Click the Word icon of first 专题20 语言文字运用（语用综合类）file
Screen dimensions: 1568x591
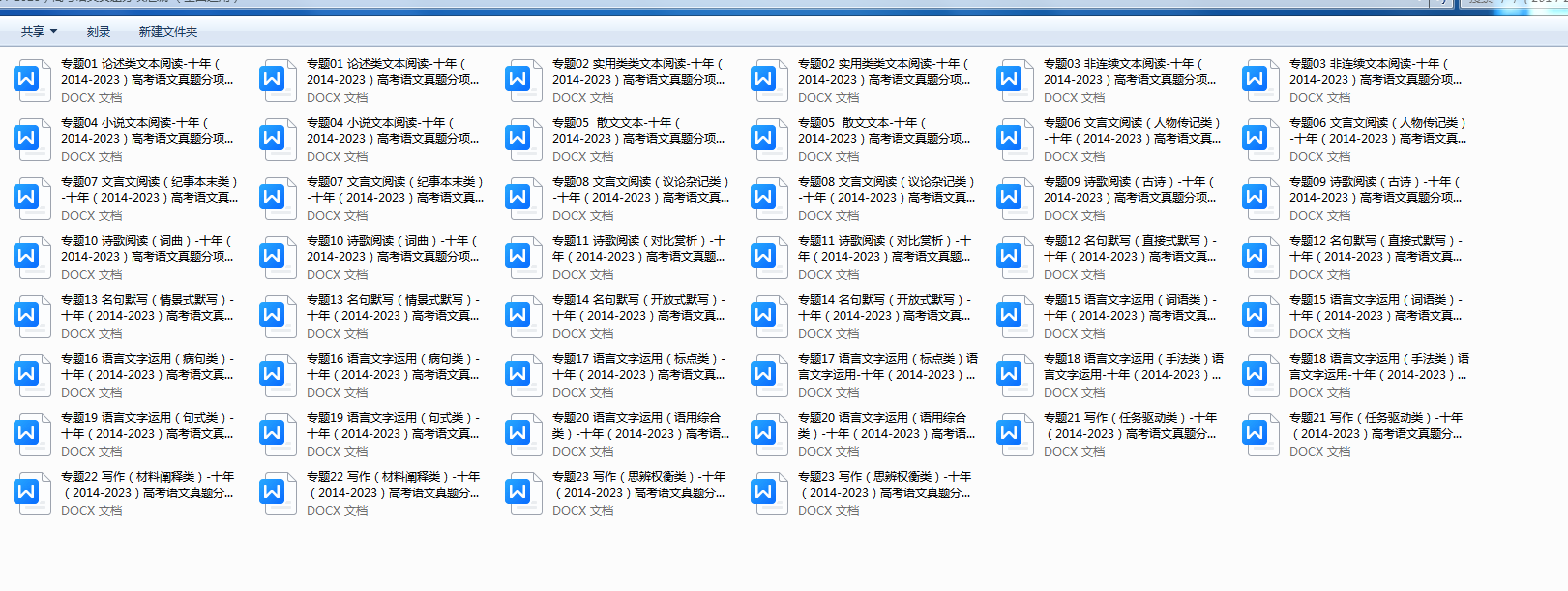(523, 434)
